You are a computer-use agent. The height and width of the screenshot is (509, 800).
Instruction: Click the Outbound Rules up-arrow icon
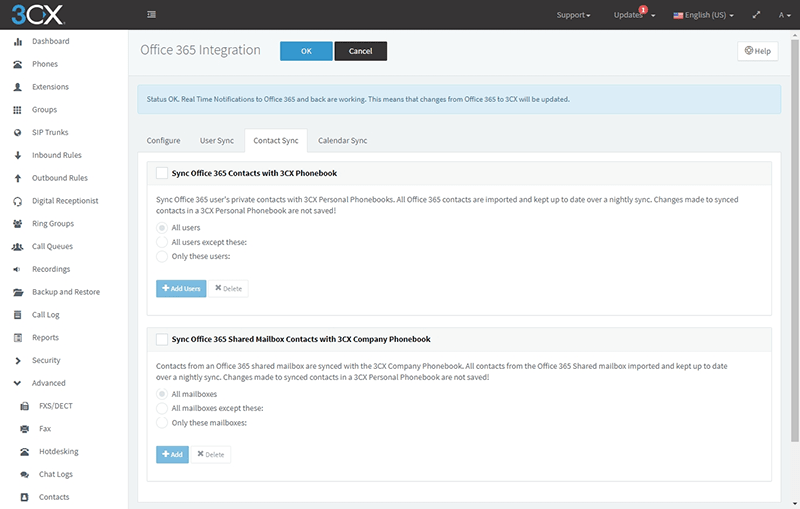pos(18,178)
